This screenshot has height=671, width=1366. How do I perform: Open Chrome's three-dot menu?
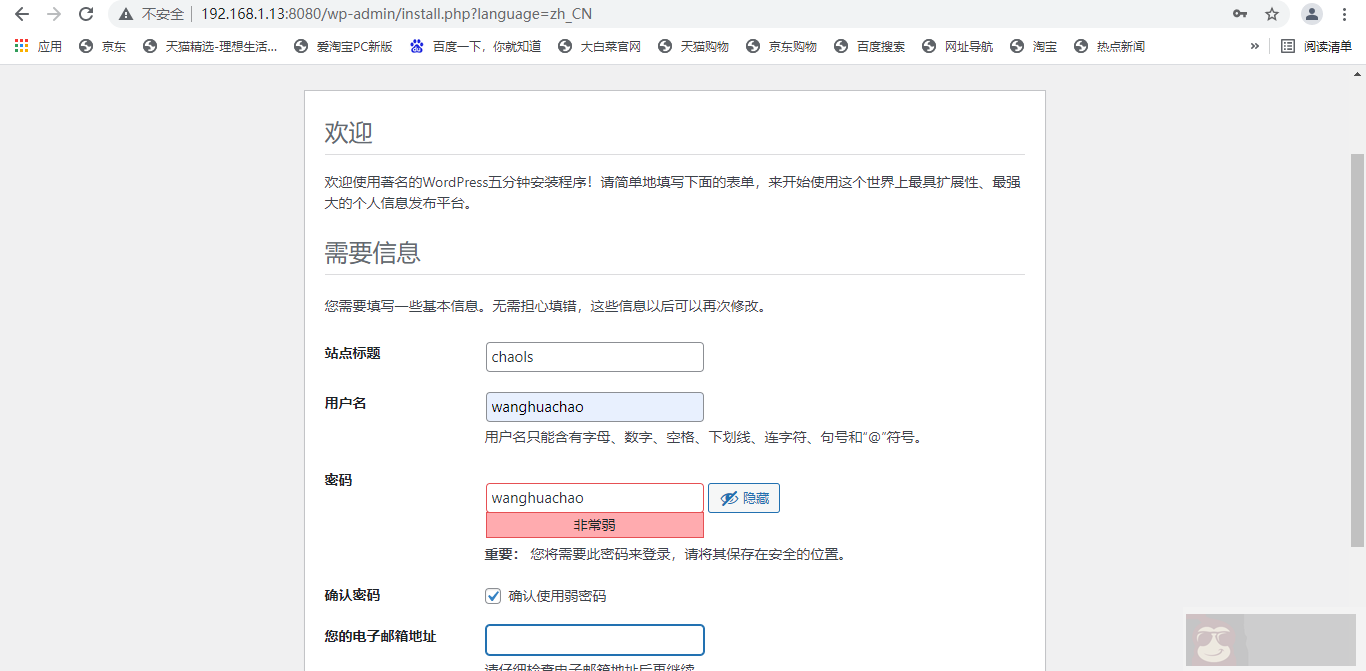pyautogui.click(x=1344, y=14)
